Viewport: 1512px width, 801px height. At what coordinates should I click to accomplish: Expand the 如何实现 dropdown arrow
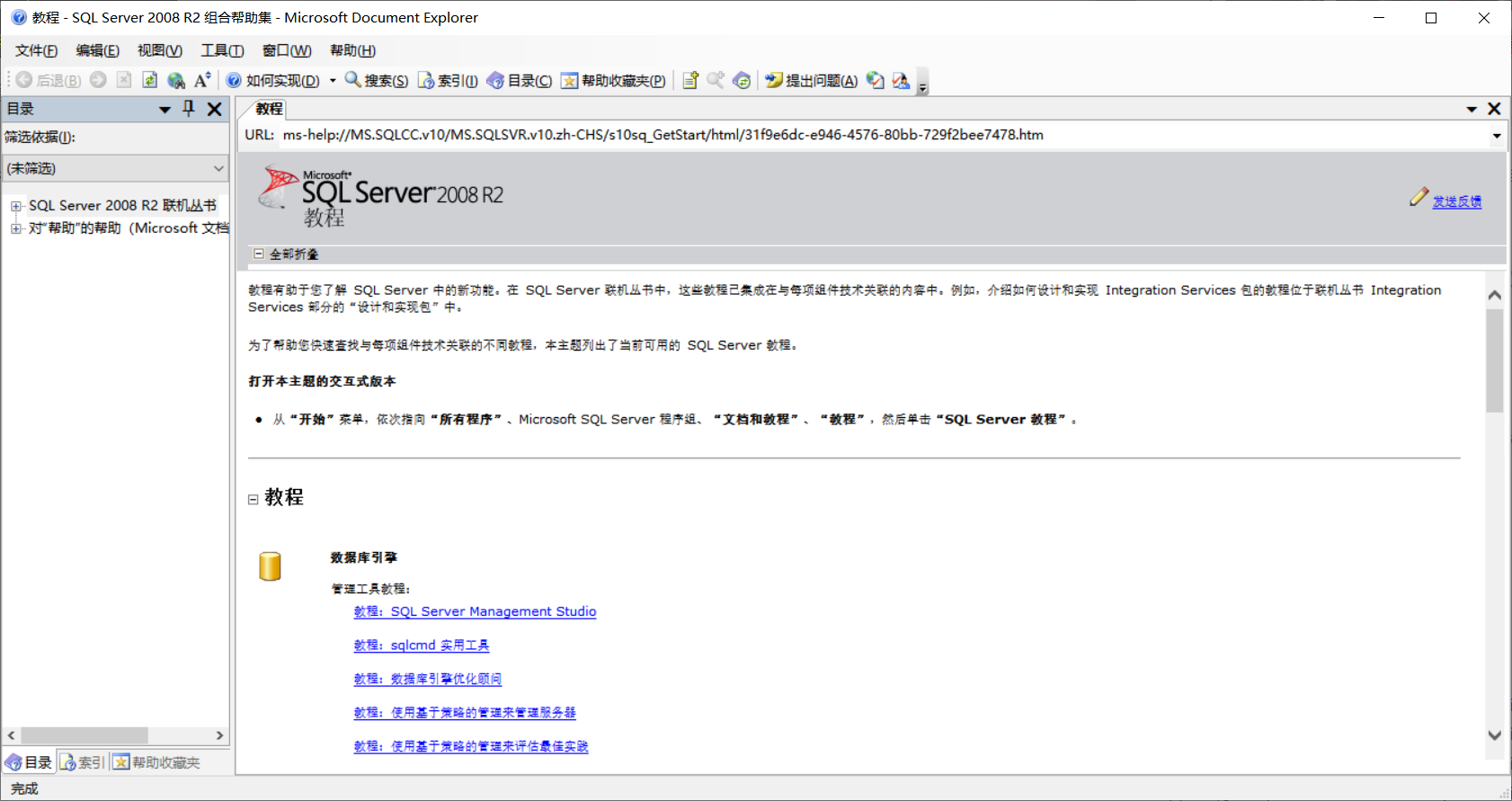pyautogui.click(x=333, y=80)
